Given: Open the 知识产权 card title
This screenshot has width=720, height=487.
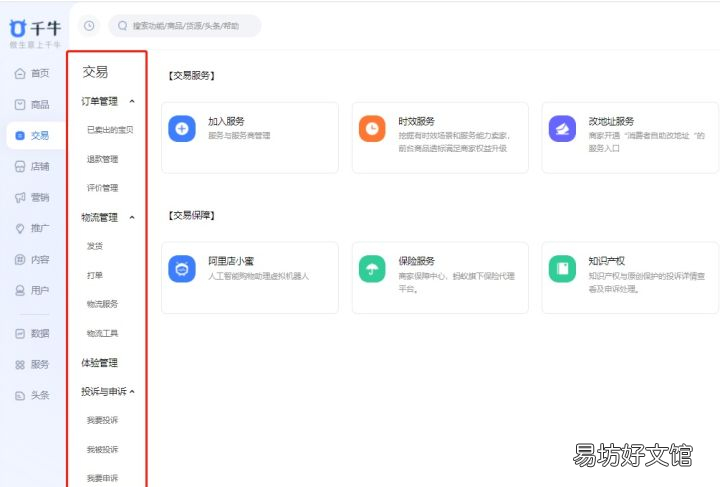Looking at the screenshot, I should tap(607, 261).
